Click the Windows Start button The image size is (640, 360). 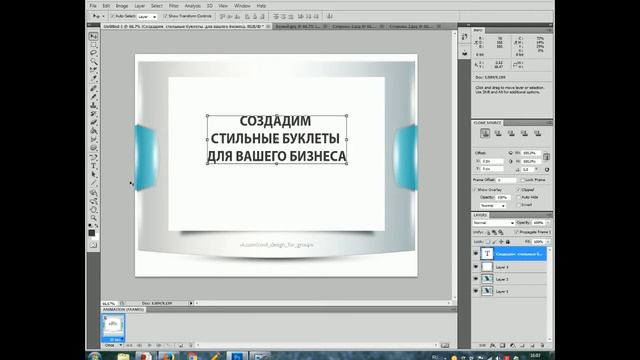[x=94, y=356]
